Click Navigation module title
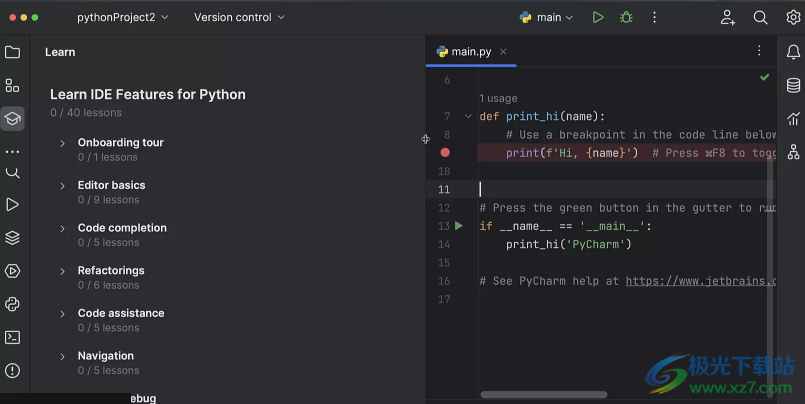 pyautogui.click(x=106, y=355)
